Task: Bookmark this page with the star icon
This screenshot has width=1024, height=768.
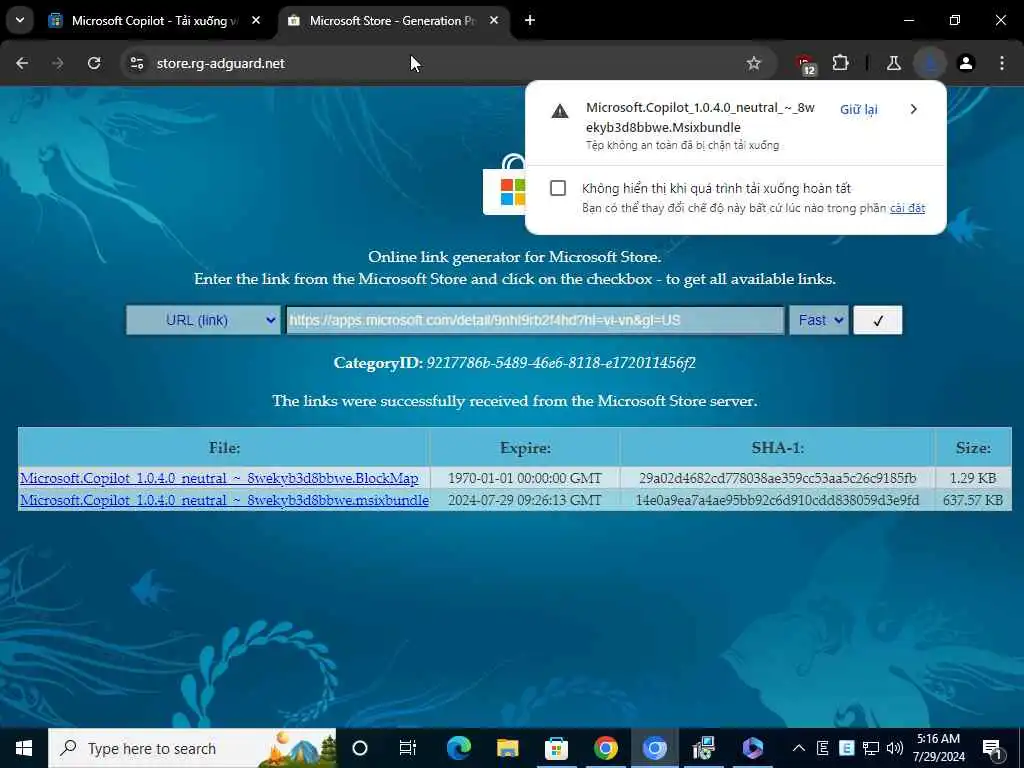Action: [x=754, y=63]
